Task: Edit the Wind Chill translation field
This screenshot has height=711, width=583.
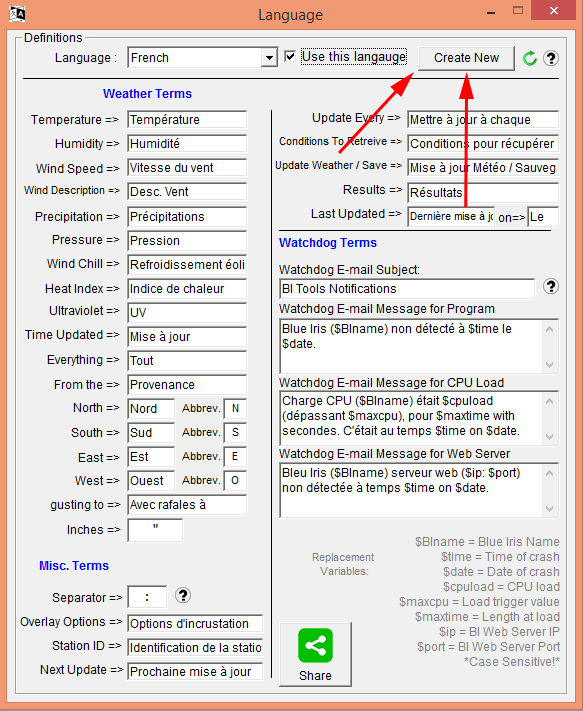Action: pos(187,265)
